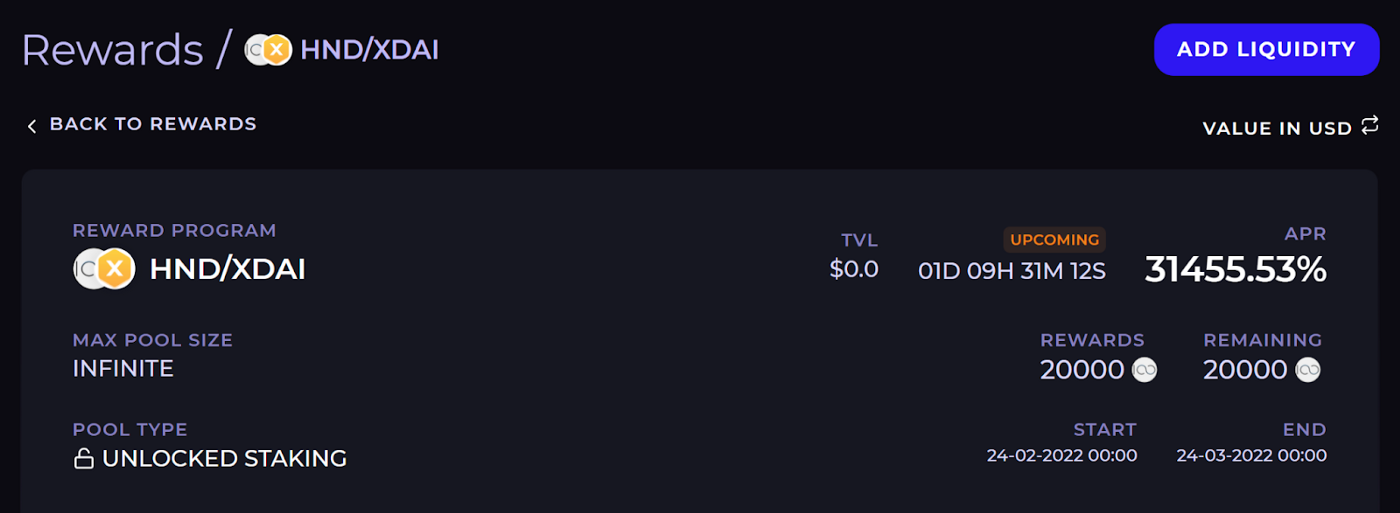1400x513 pixels.
Task: Click the TVL dollar amount
Action: (x=854, y=269)
